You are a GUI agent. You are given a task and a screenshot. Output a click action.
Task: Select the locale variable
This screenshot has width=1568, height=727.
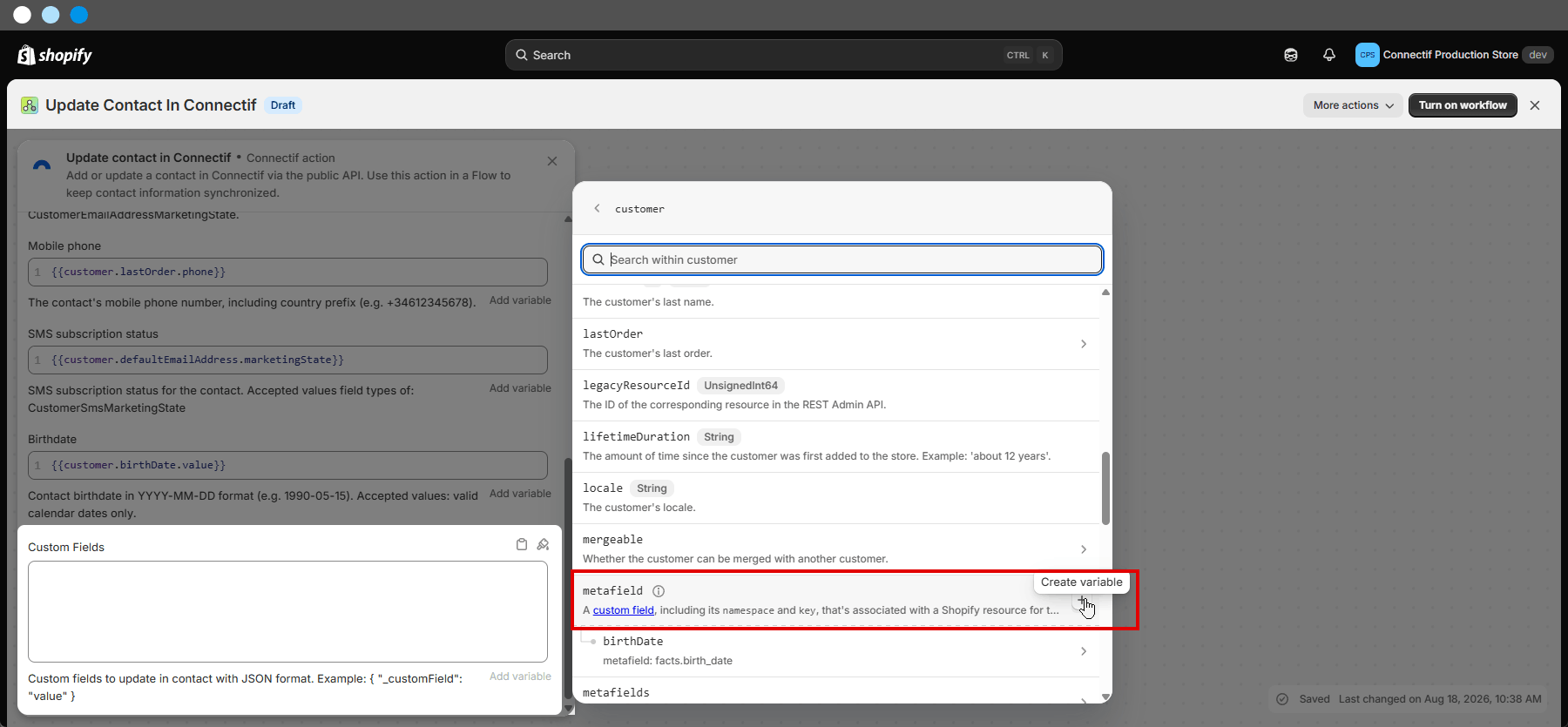(836, 498)
